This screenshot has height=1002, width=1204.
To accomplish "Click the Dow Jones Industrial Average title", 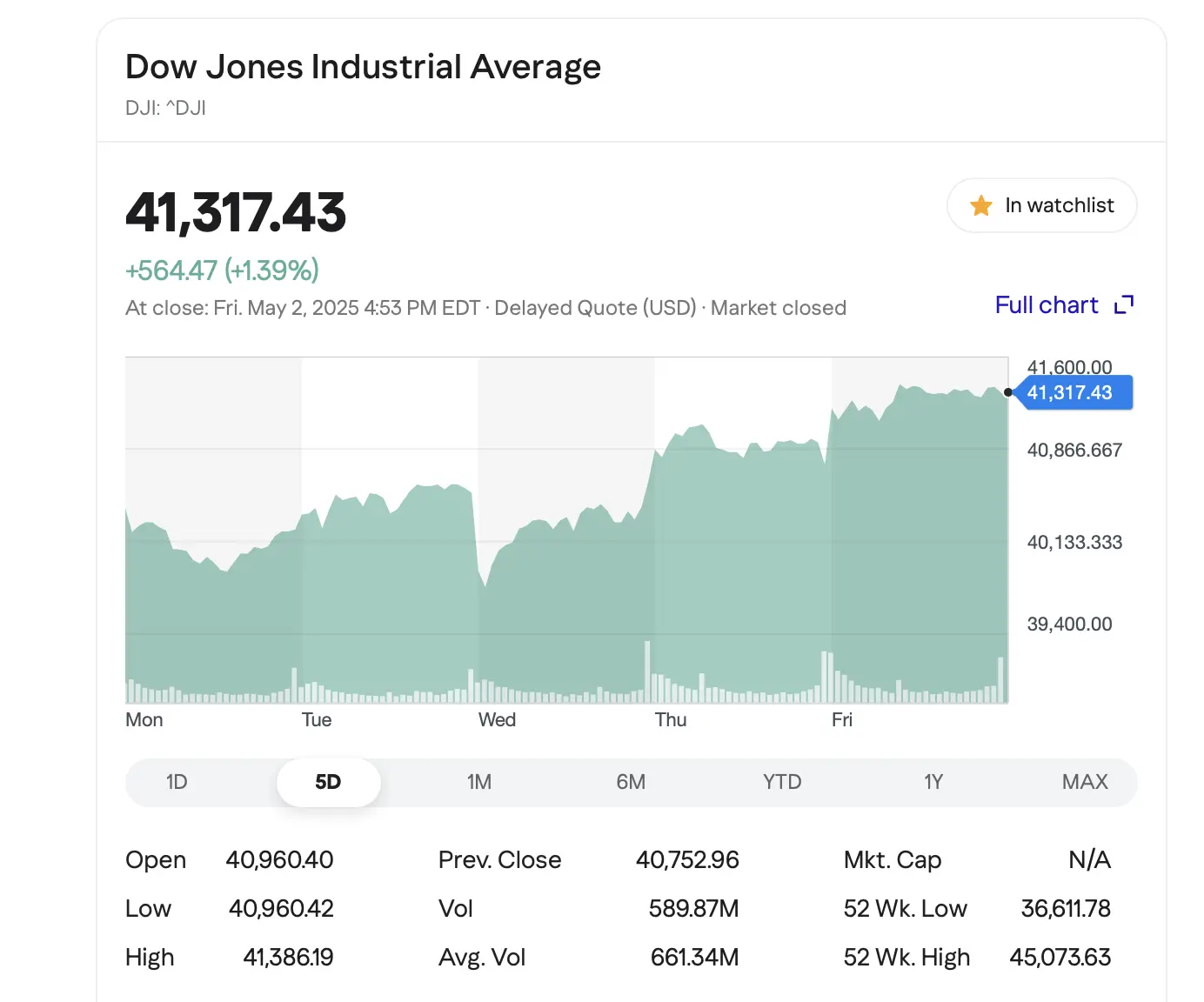I will coord(363,67).
